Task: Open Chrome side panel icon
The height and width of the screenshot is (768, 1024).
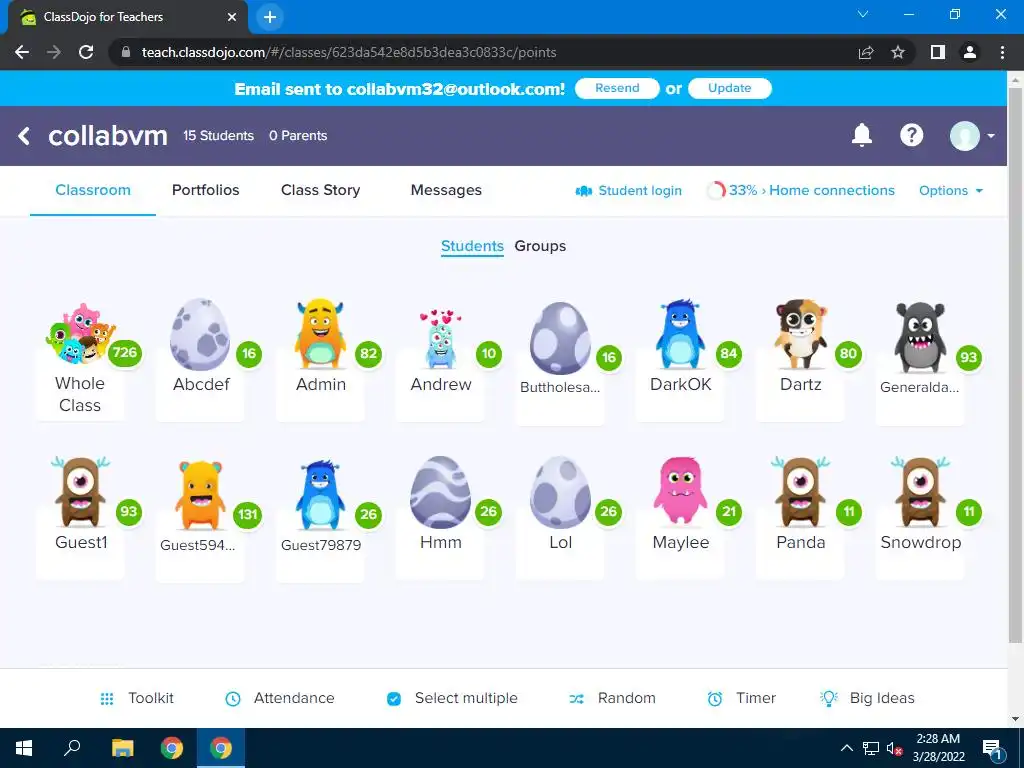Action: 938,52
